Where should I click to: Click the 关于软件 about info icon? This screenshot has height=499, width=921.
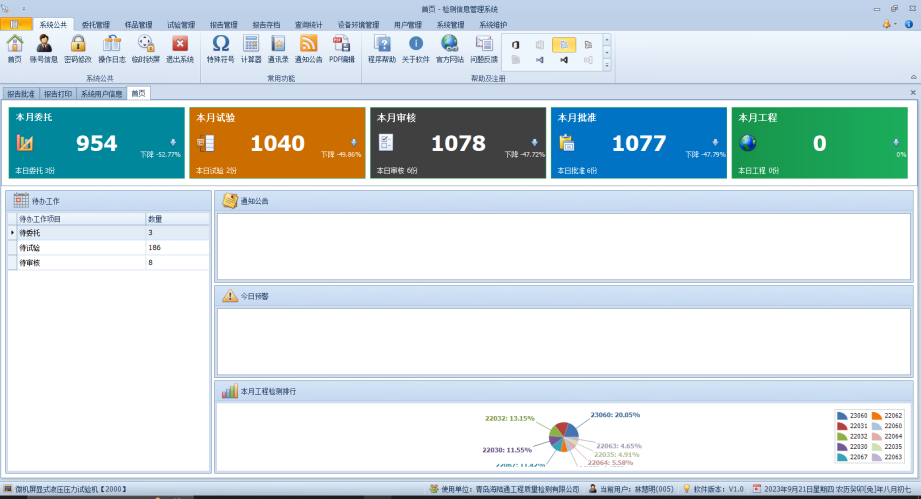click(x=416, y=47)
